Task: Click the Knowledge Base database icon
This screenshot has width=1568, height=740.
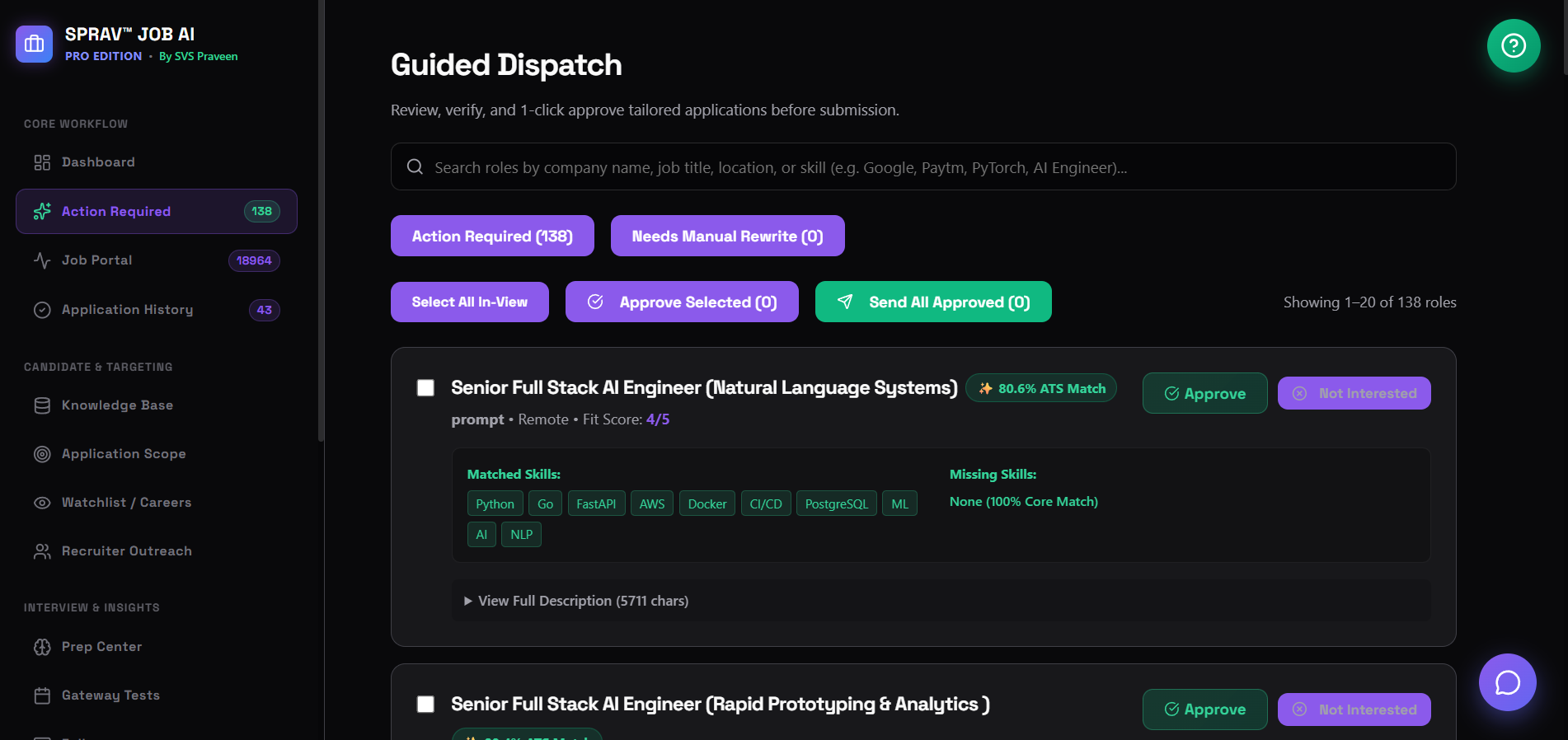Action: [x=42, y=405]
